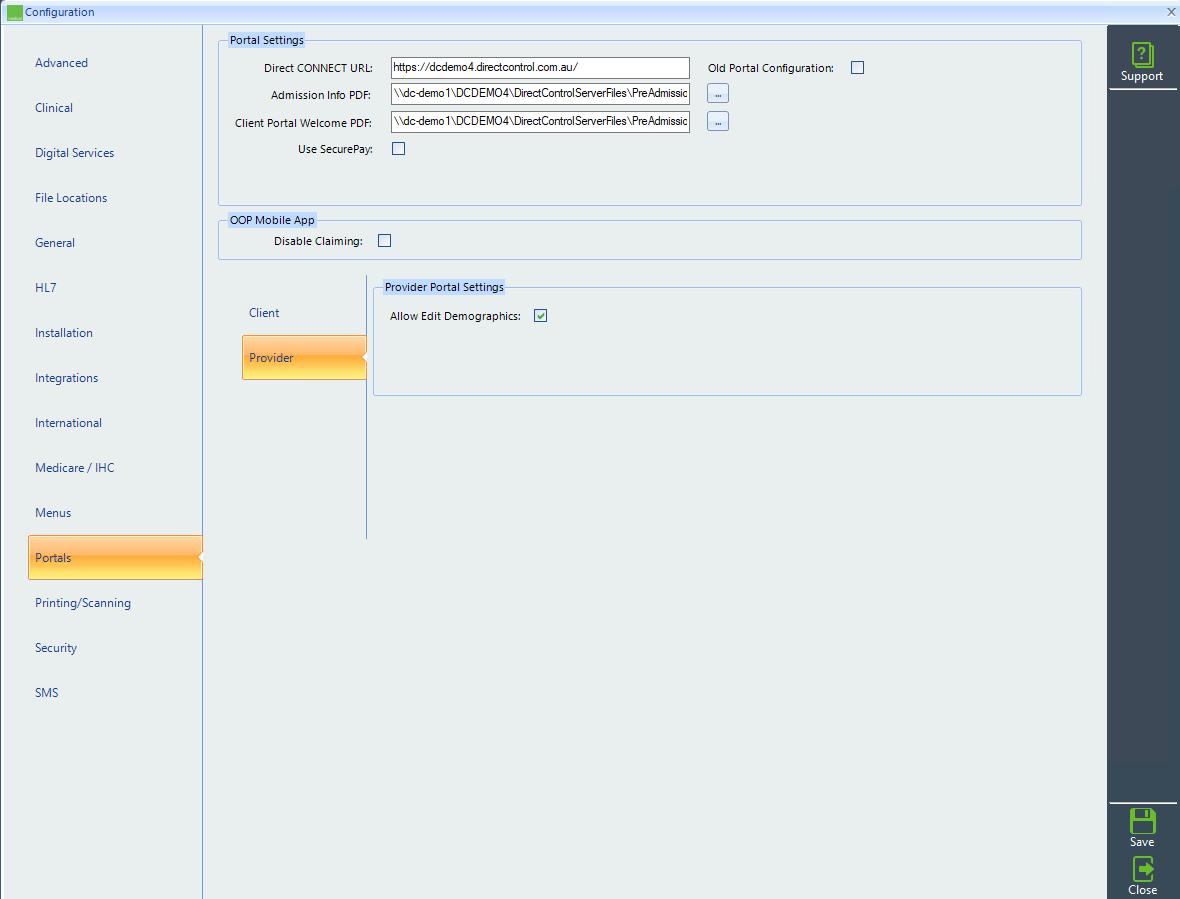This screenshot has width=1180, height=899.
Task: Open the Menus section
Action: (53, 513)
